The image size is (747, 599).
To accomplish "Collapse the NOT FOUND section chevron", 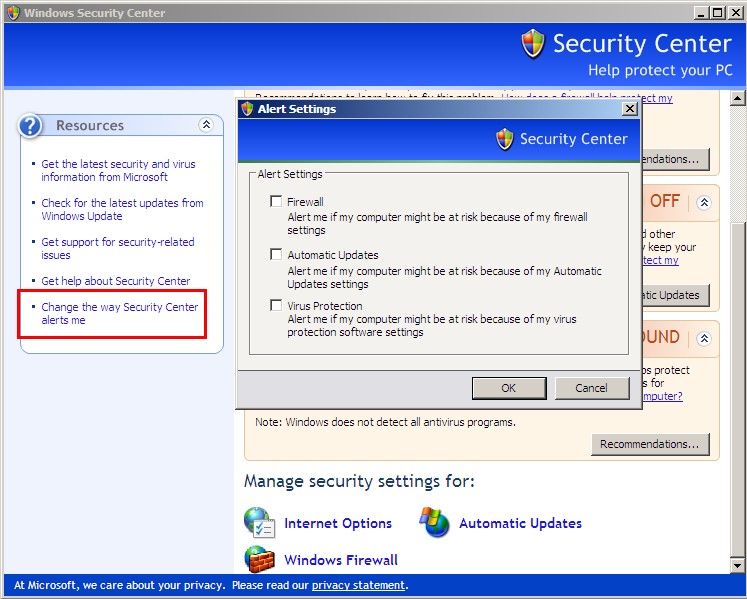I will pos(704,338).
